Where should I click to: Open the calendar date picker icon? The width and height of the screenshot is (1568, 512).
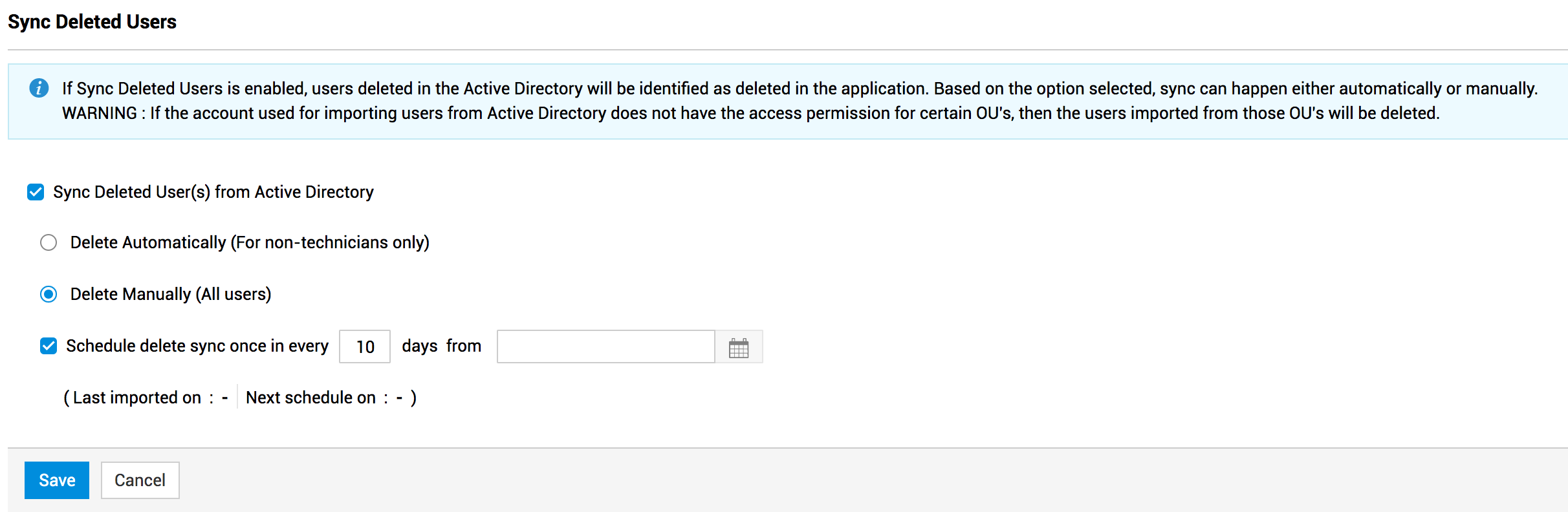738,347
